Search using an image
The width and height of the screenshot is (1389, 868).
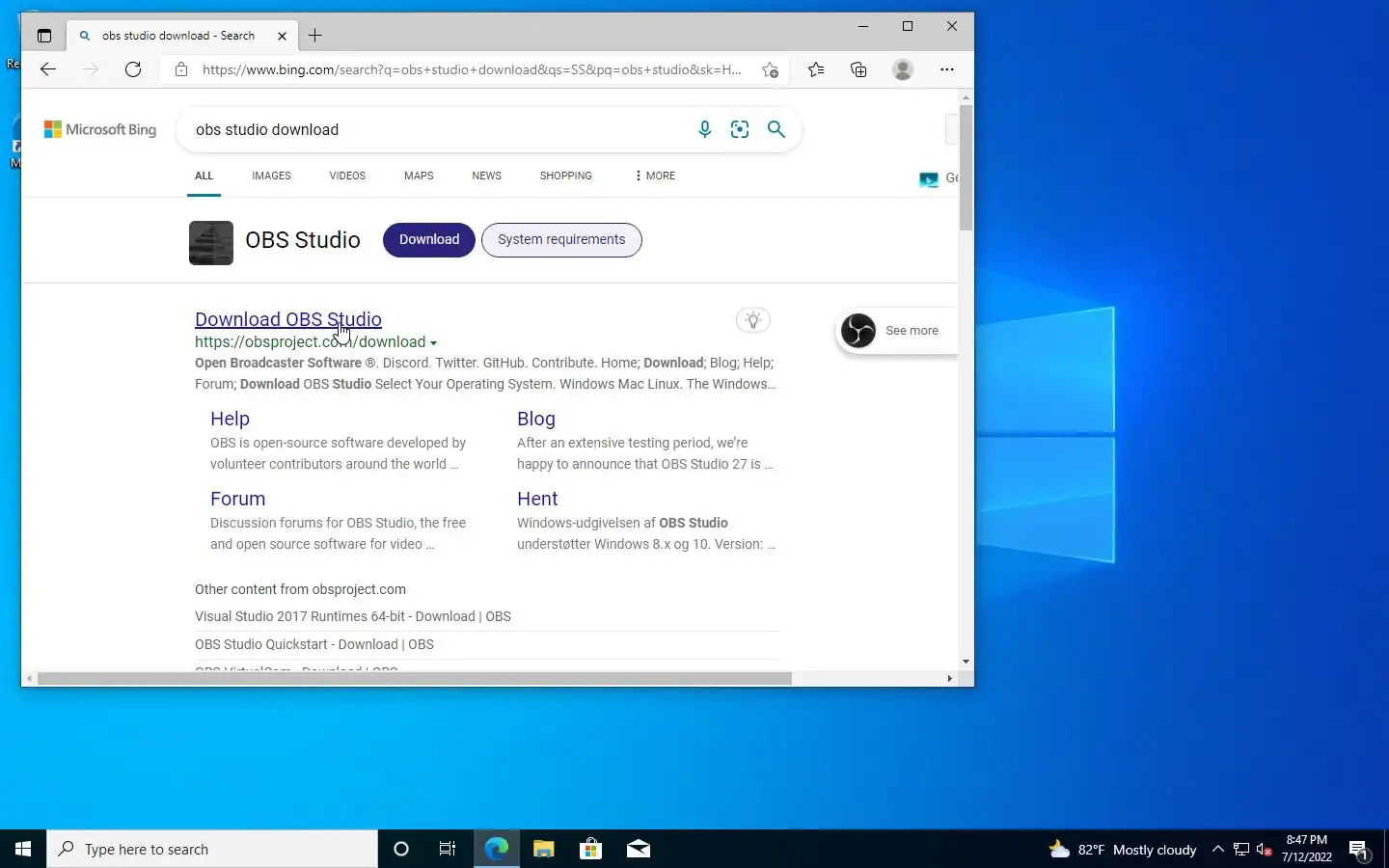point(740,129)
